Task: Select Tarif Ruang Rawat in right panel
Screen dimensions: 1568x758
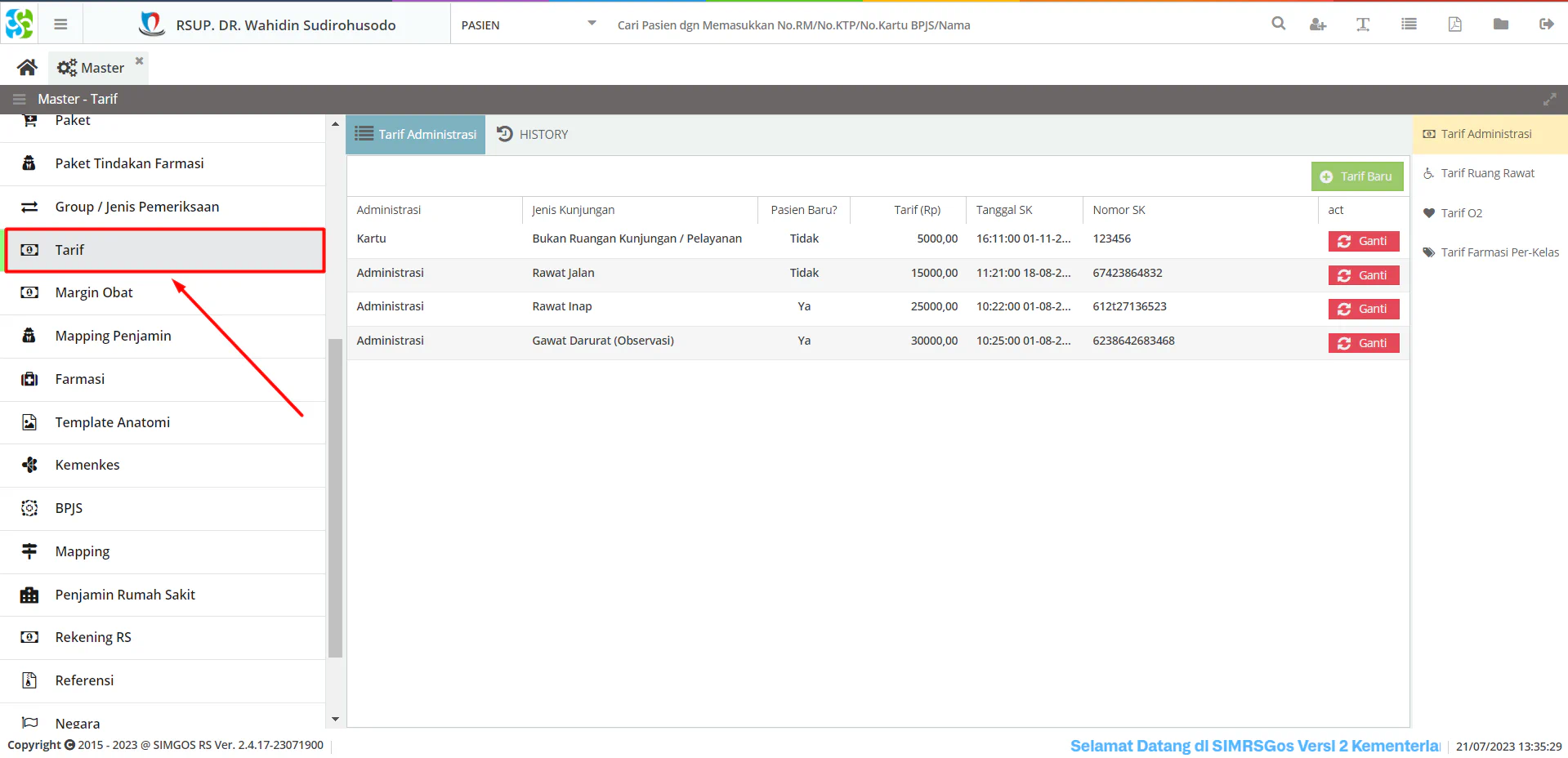Action: tap(1490, 173)
